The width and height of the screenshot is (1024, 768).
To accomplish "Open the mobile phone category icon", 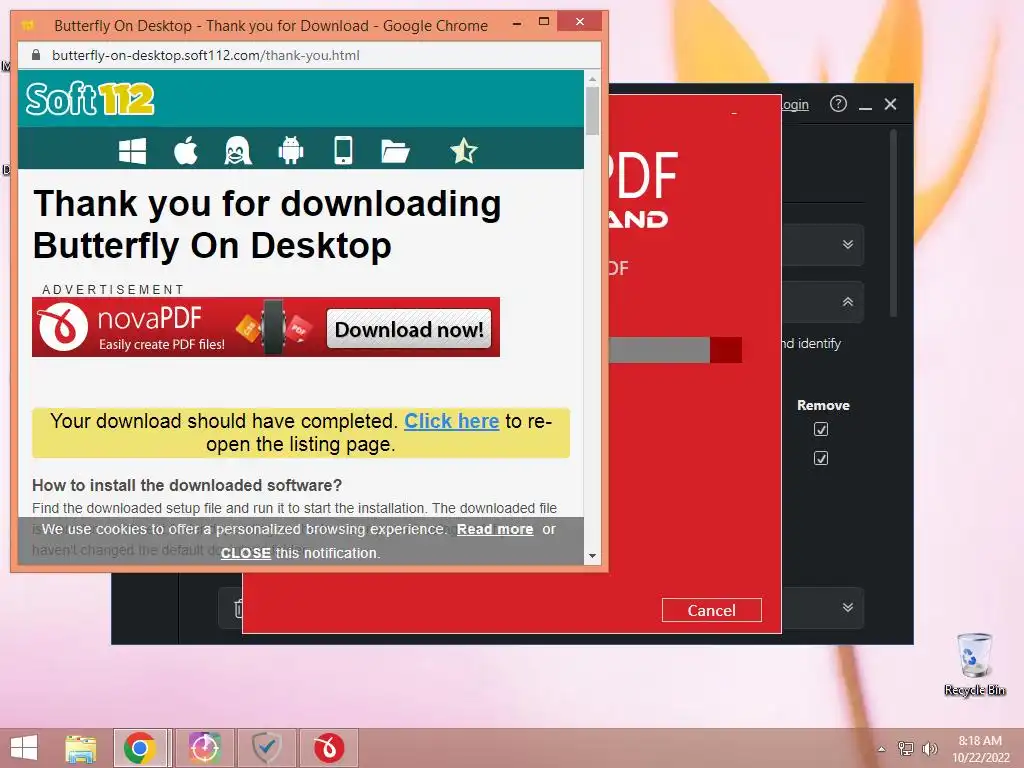I will [344, 151].
